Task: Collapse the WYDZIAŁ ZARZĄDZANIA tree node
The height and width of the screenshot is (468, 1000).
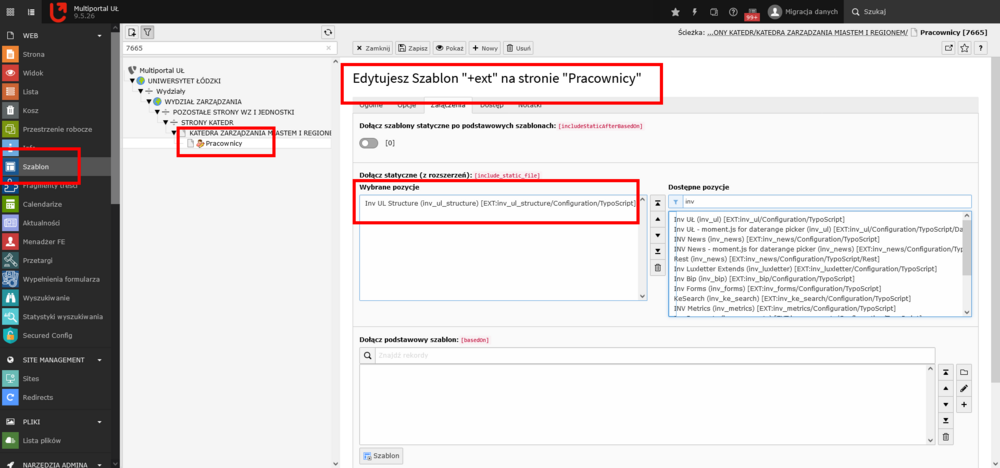Action: tap(150, 101)
